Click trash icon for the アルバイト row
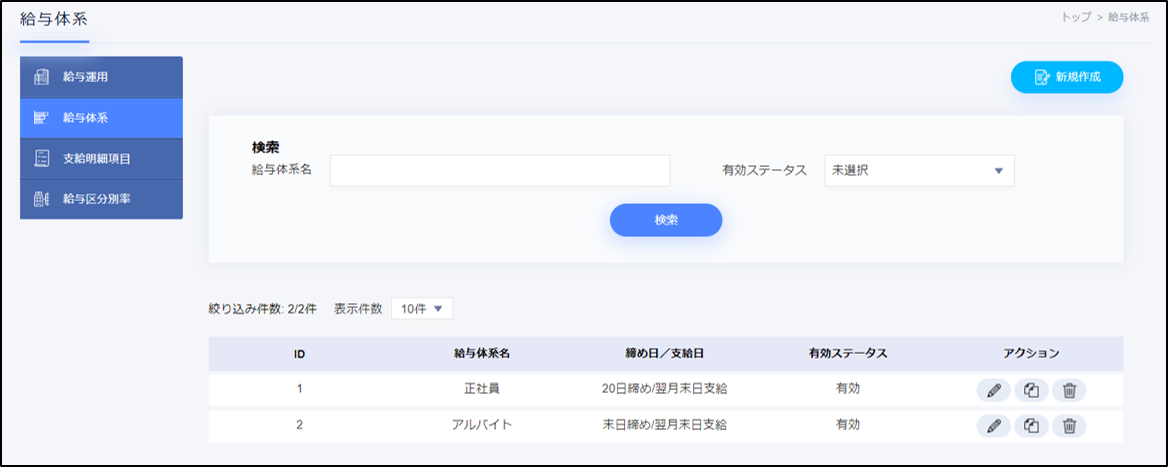Viewport: 1168px width, 467px height. pos(1069,426)
